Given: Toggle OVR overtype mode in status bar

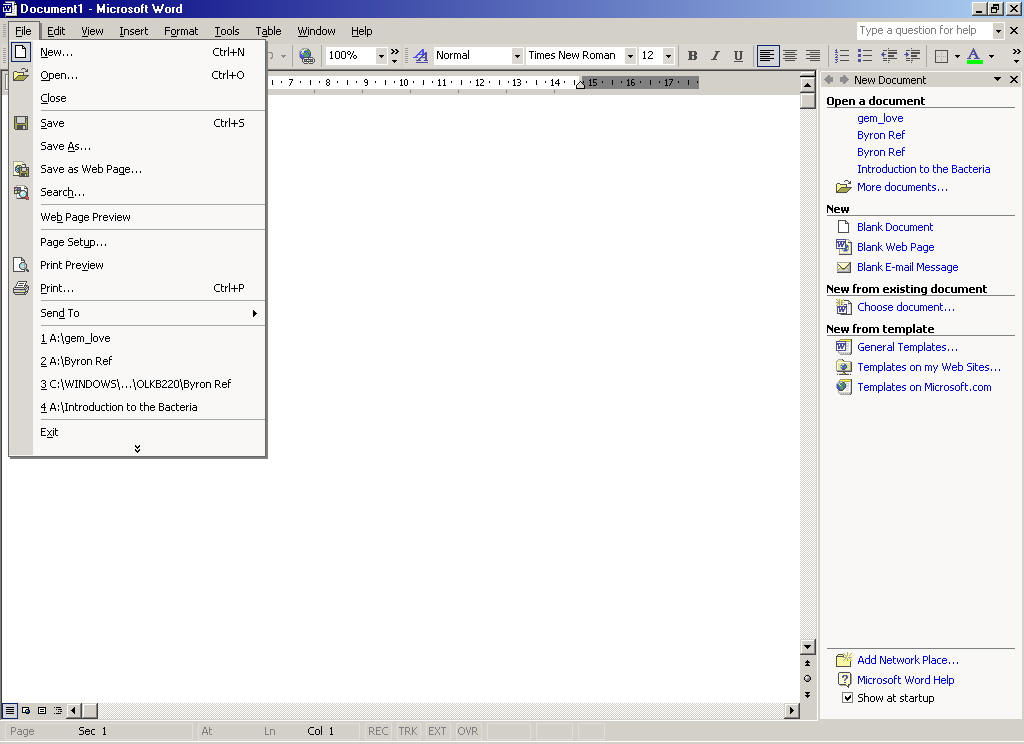Looking at the screenshot, I should (x=467, y=731).
